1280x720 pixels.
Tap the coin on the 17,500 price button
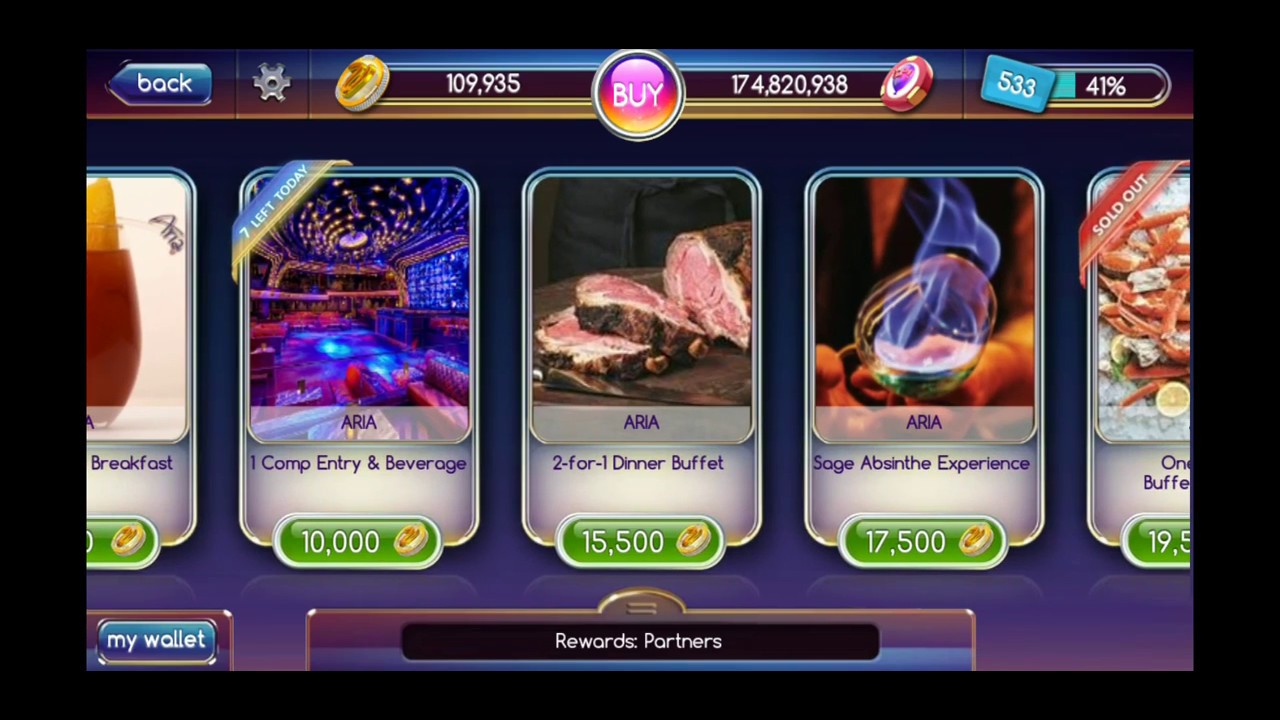click(x=976, y=541)
